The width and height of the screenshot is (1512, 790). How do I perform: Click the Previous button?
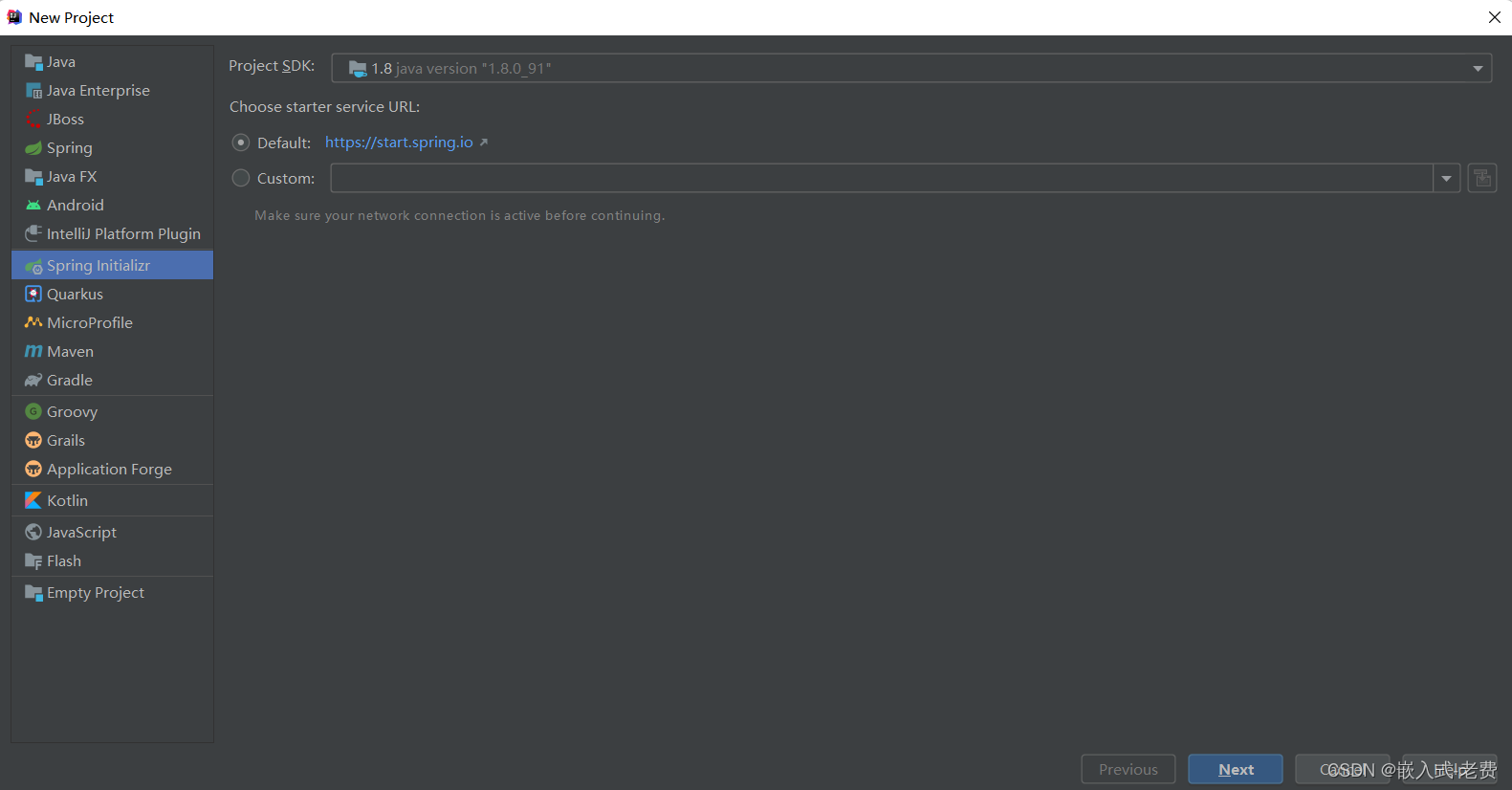[x=1129, y=769]
